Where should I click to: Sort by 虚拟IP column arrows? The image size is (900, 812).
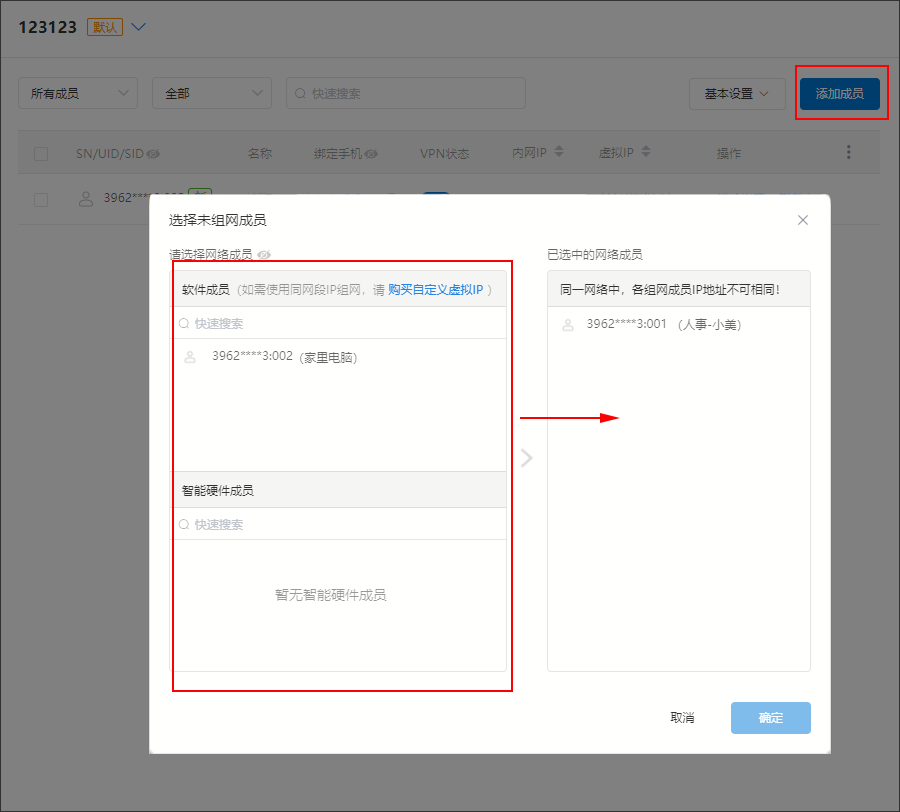pyautogui.click(x=646, y=152)
